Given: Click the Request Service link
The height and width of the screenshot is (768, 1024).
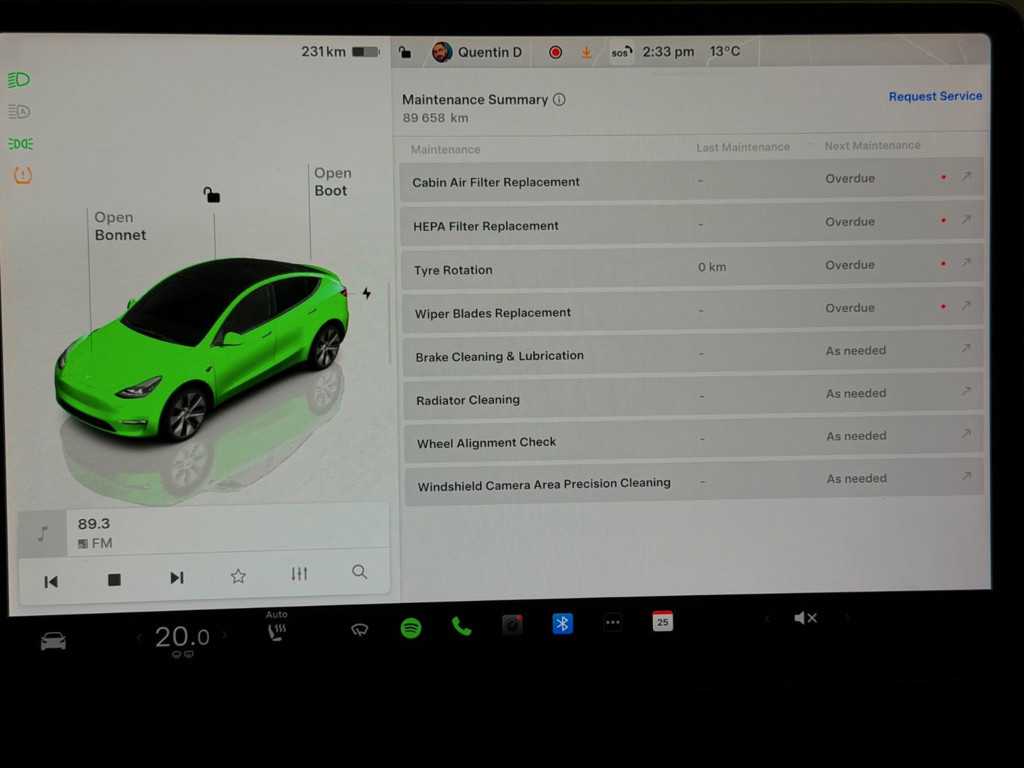Looking at the screenshot, I should 934,96.
